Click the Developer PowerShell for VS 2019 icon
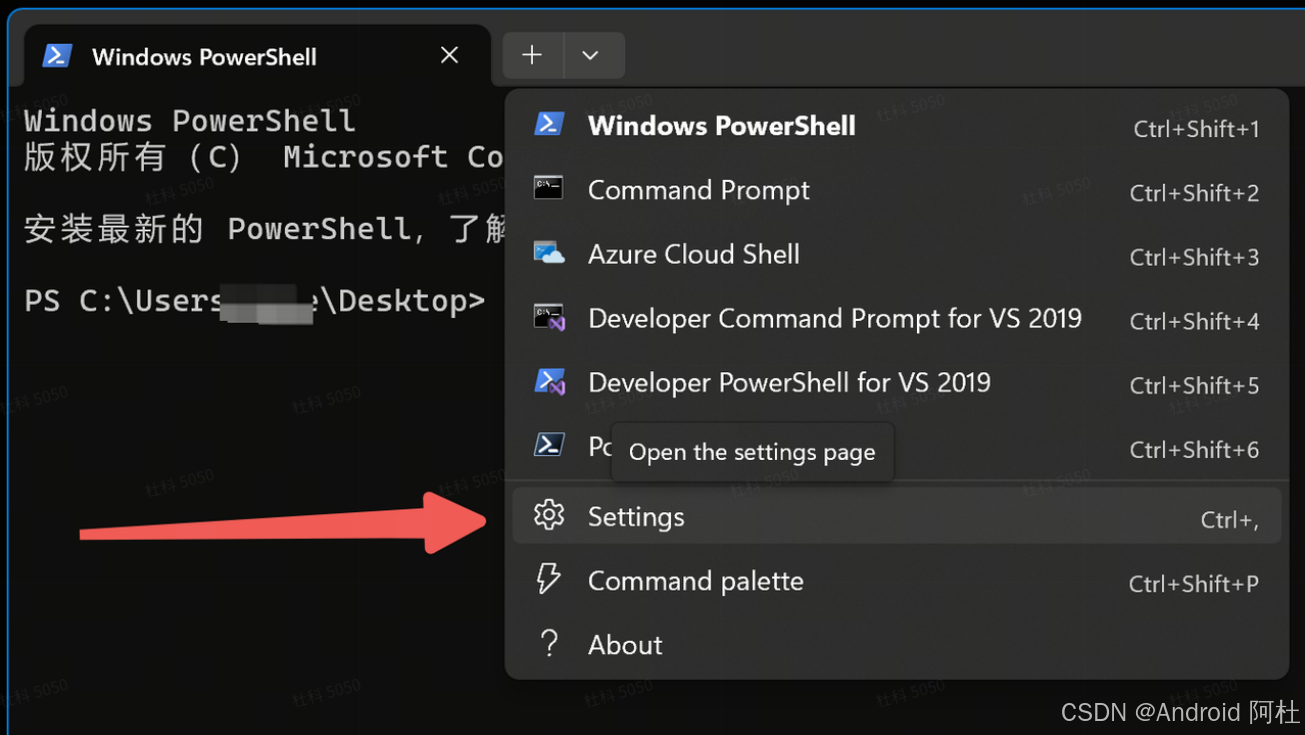This screenshot has height=735, width=1305. tap(549, 381)
